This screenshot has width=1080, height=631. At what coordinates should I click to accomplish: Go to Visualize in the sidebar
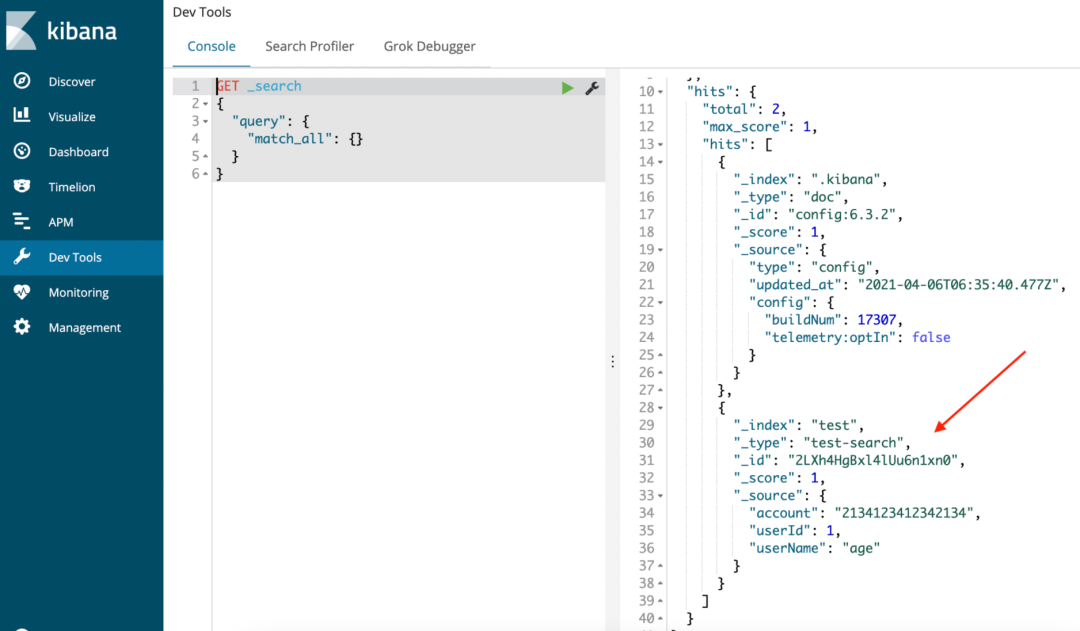72,116
